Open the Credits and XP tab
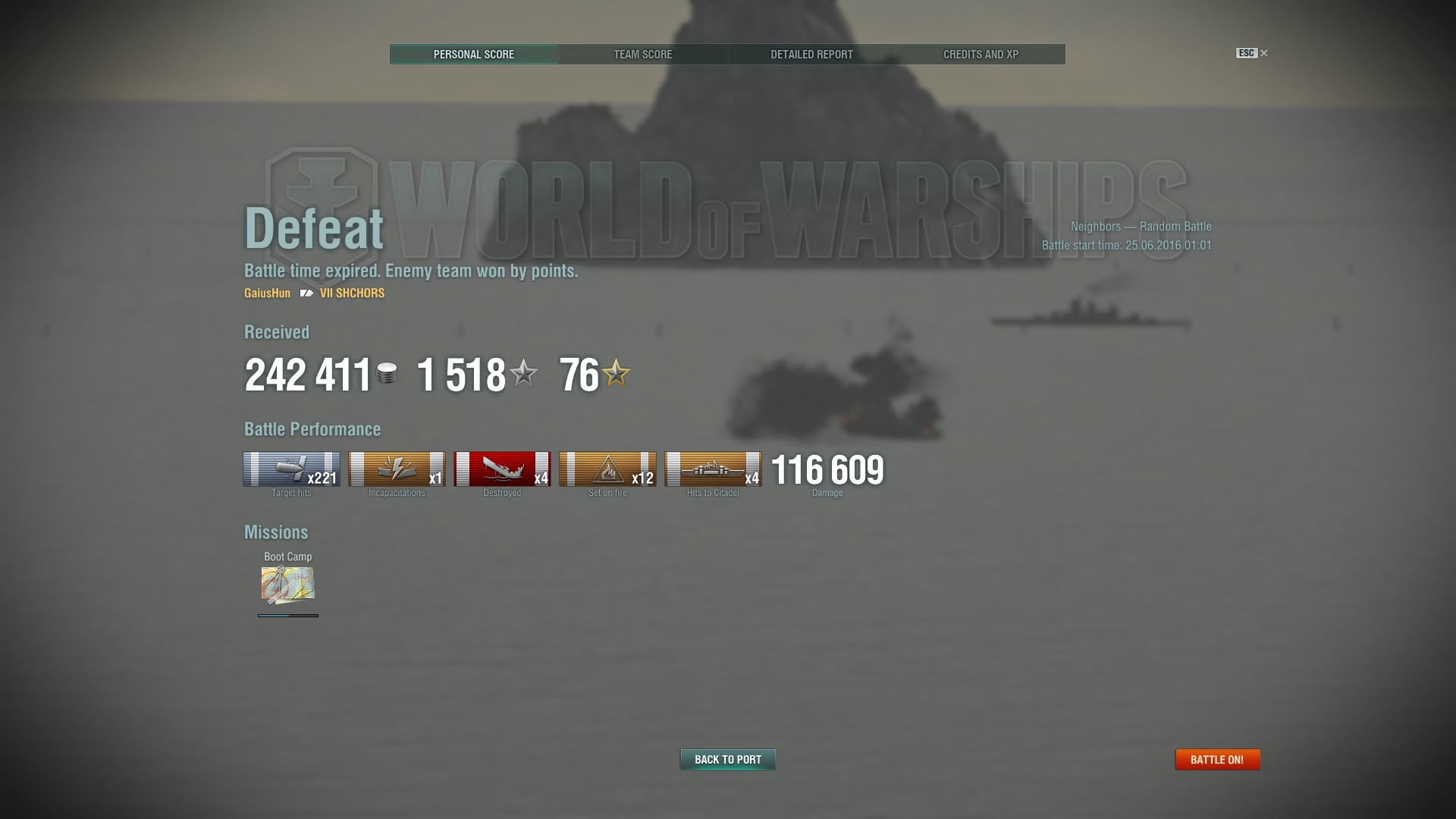Viewport: 1456px width, 819px height. tap(981, 54)
